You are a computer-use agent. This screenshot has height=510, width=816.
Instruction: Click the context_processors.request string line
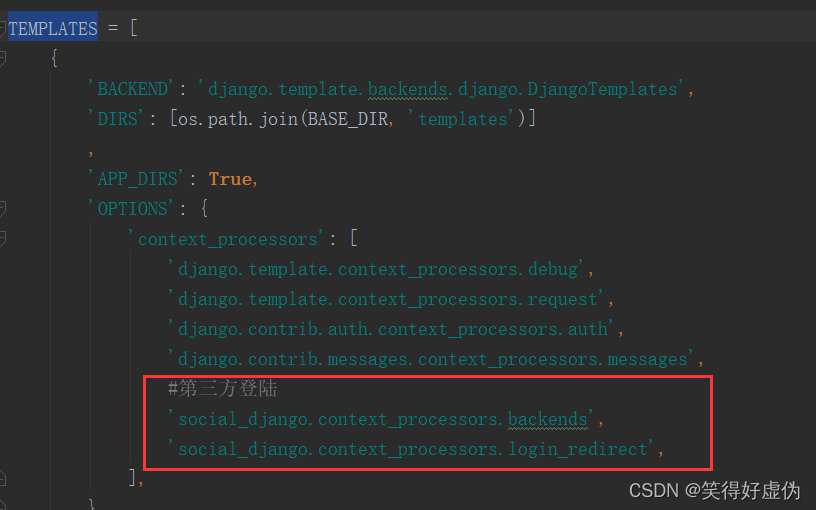click(x=385, y=299)
